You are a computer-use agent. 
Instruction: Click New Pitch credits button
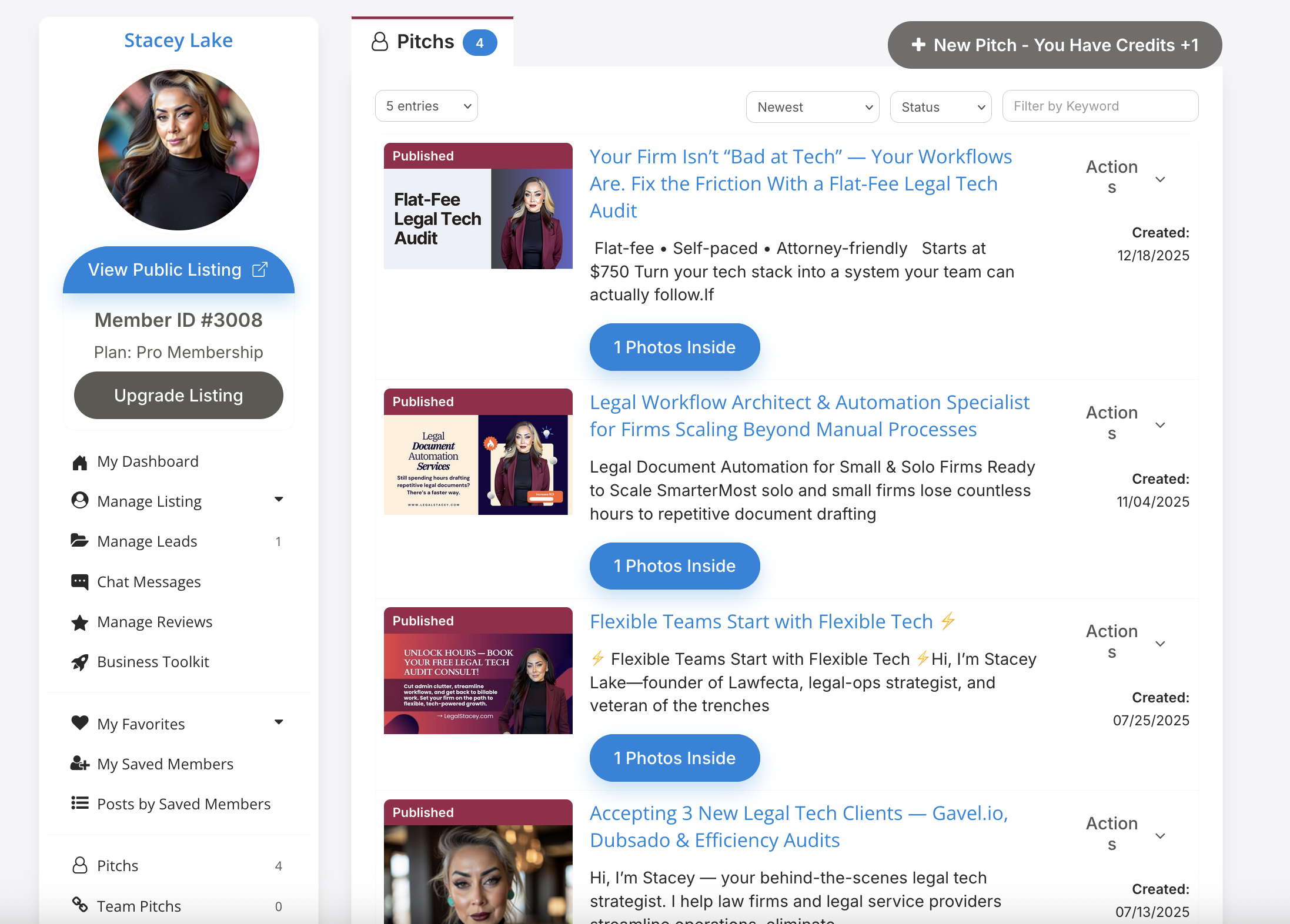pos(1054,45)
